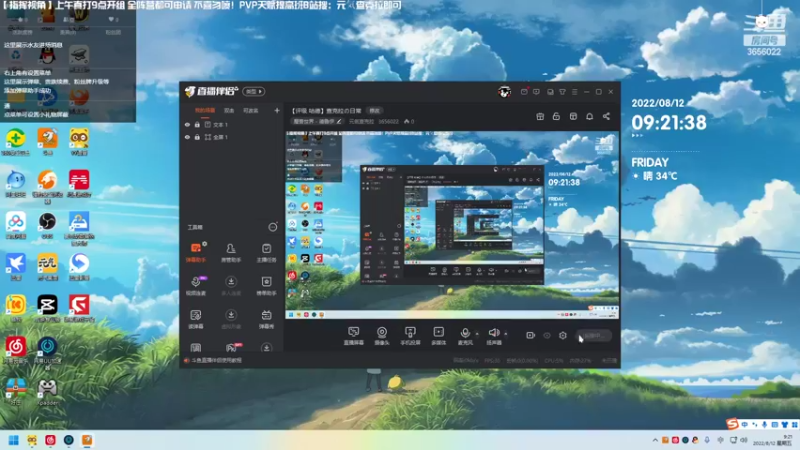Viewport: 800px width, 450px height.
Task: Open settings gear in the bottom bar
Action: click(x=563, y=335)
